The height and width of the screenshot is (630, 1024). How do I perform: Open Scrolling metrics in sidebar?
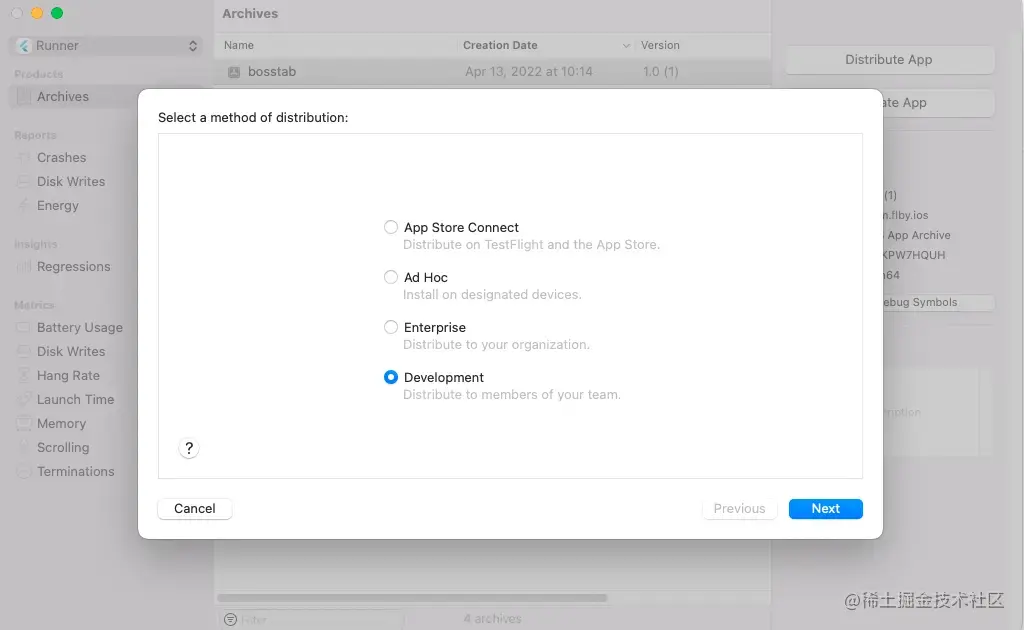pos(63,448)
